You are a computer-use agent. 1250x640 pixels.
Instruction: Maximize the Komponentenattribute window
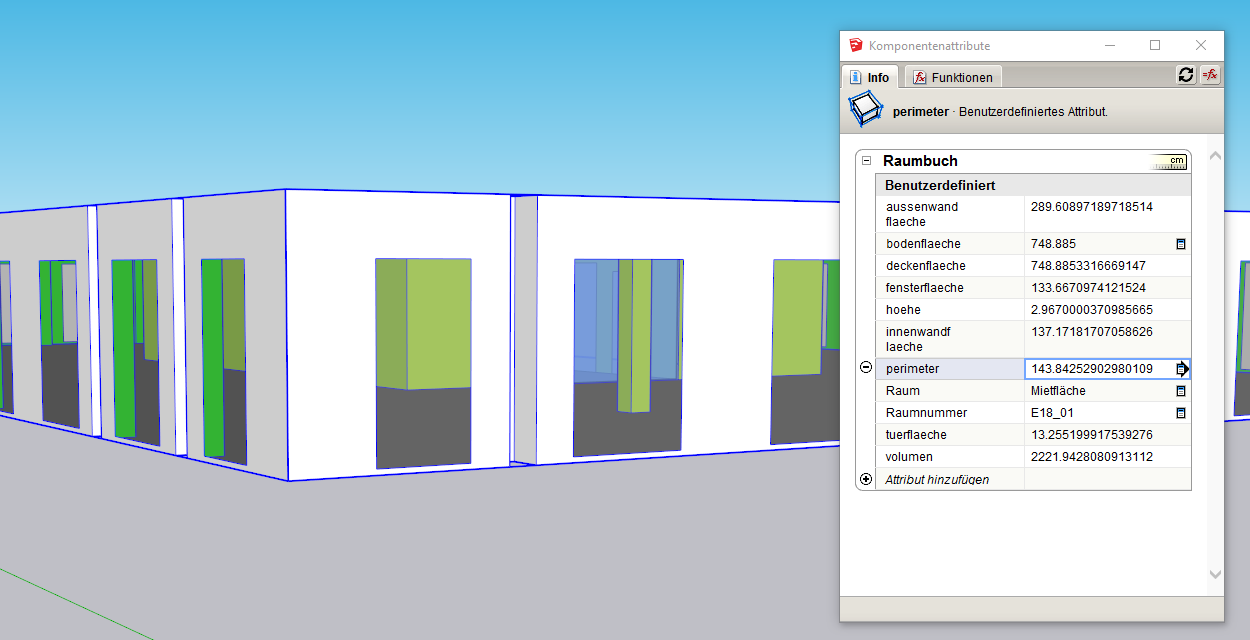pos(1155,45)
